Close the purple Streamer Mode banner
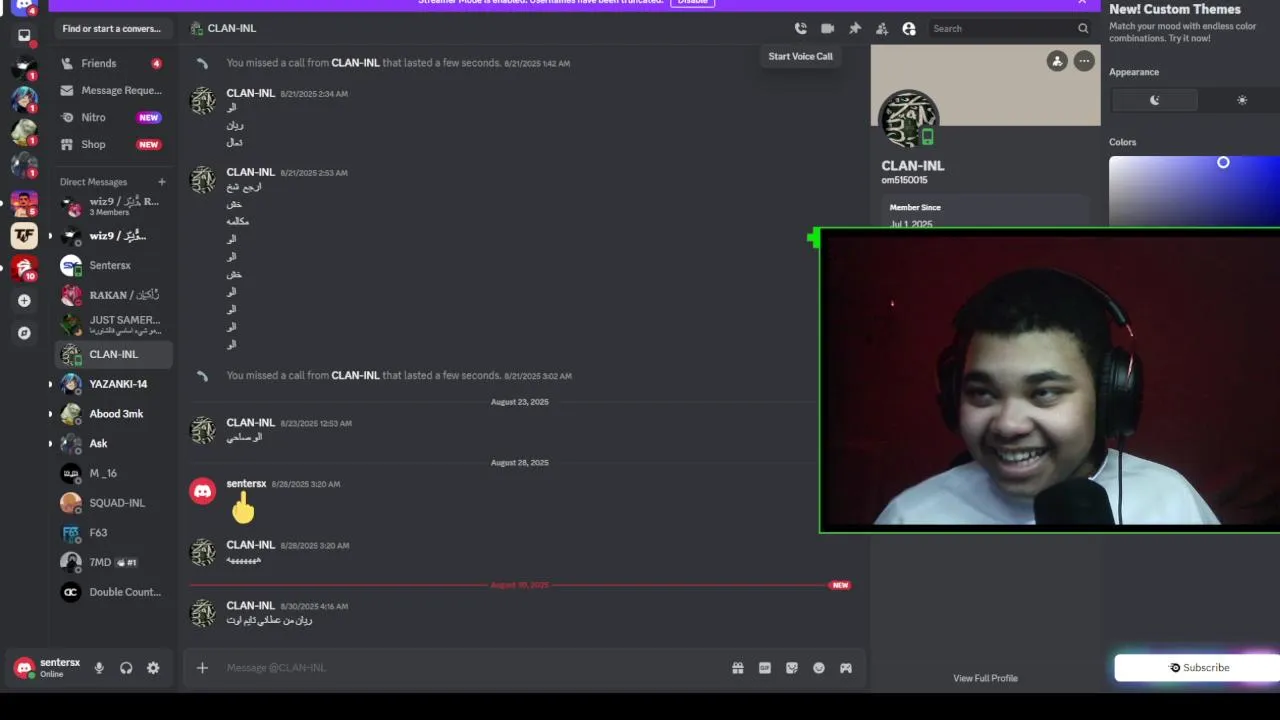The width and height of the screenshot is (1280, 720). (1082, 2)
